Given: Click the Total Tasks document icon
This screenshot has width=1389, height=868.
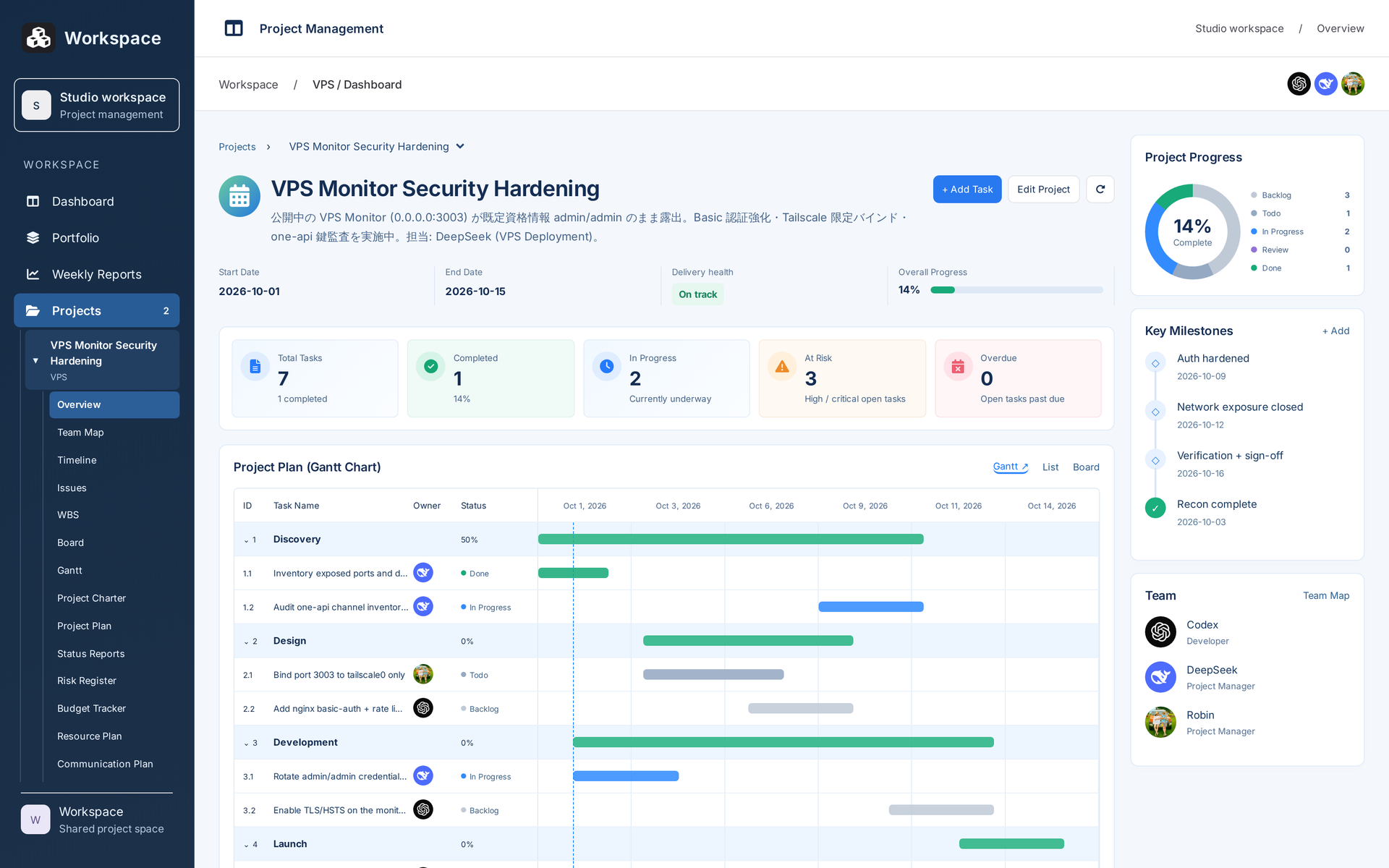Looking at the screenshot, I should [x=255, y=367].
